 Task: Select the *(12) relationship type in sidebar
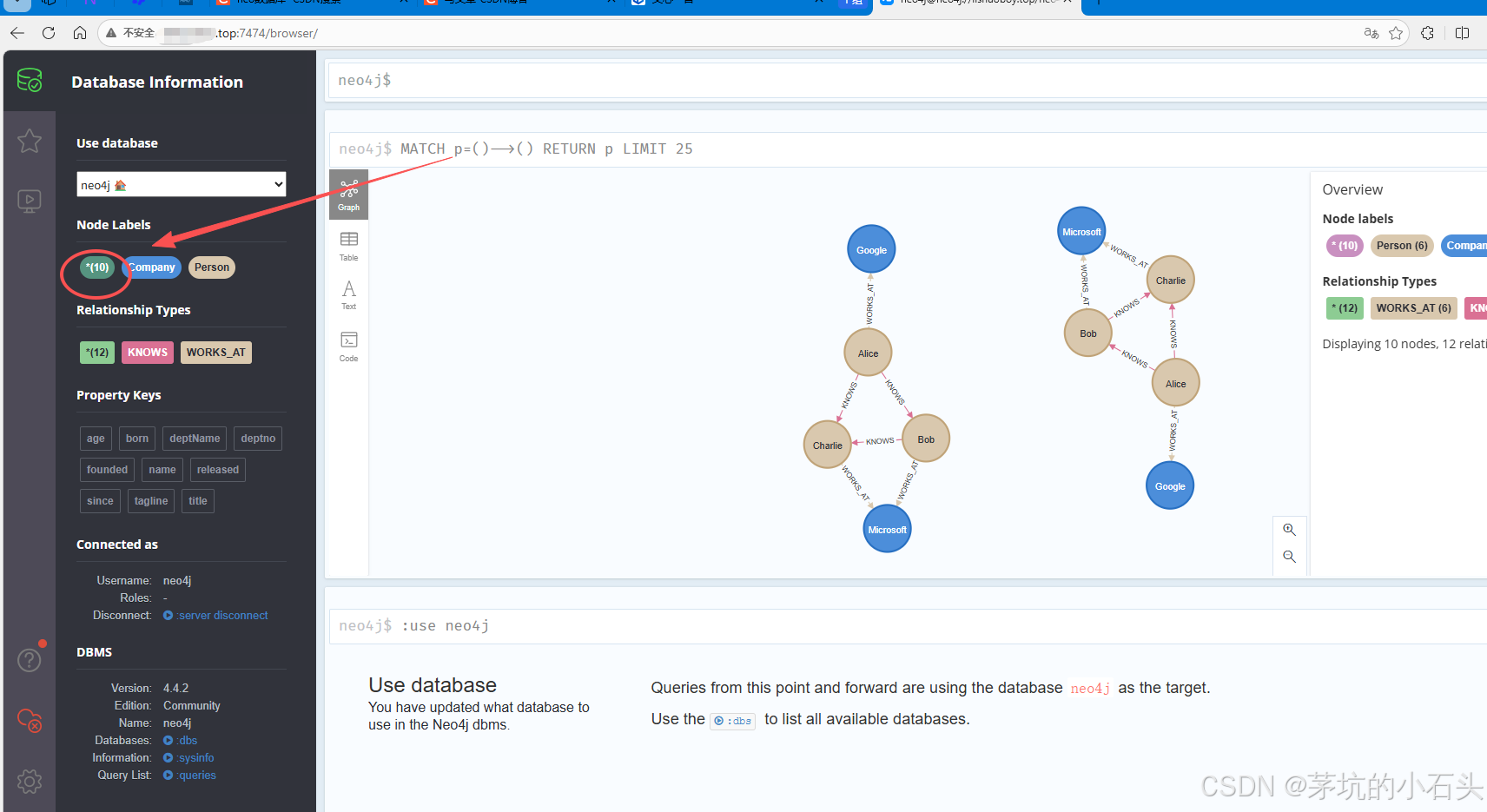pos(97,353)
